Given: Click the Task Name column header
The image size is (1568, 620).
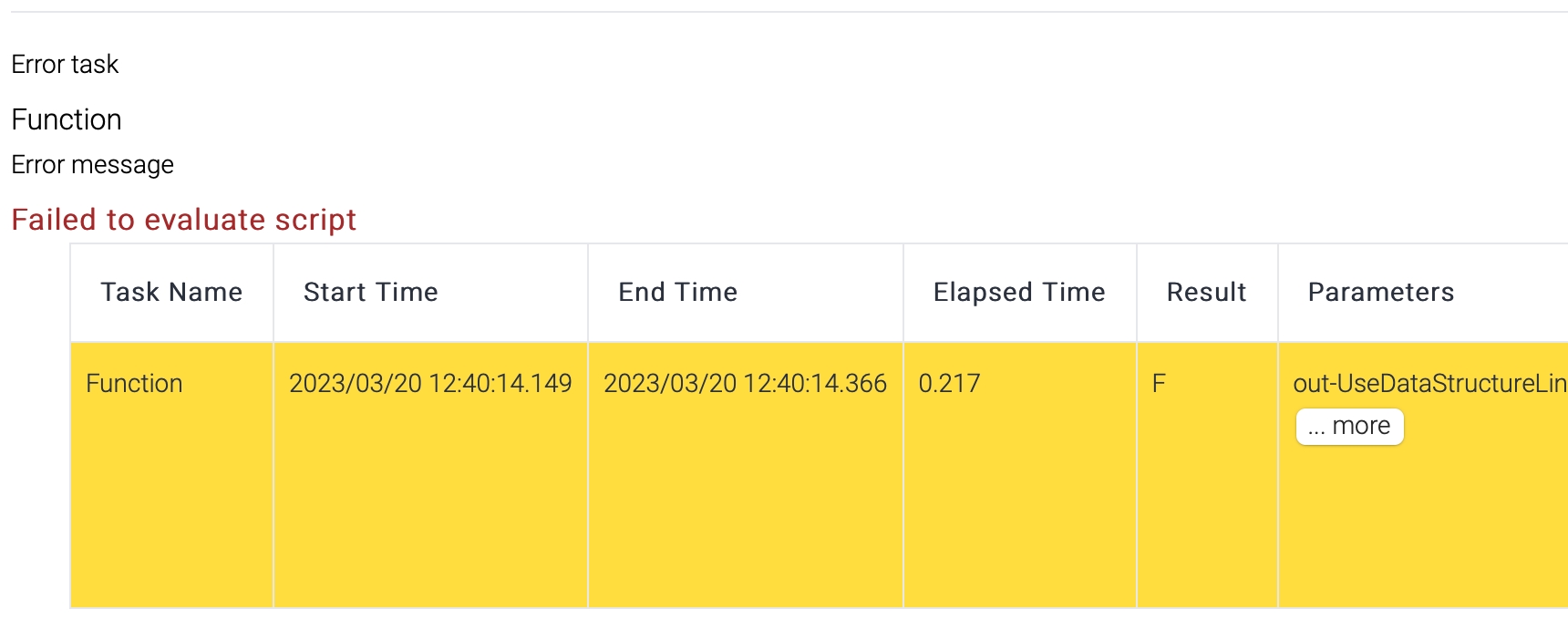Looking at the screenshot, I should click(171, 293).
